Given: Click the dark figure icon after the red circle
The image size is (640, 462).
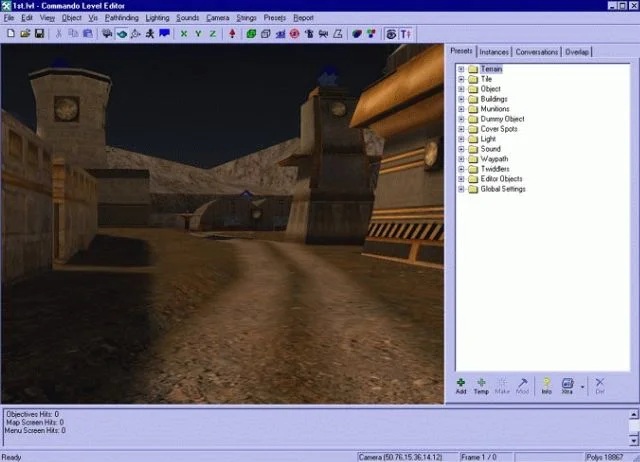Looking at the screenshot, I should click(x=309, y=34).
